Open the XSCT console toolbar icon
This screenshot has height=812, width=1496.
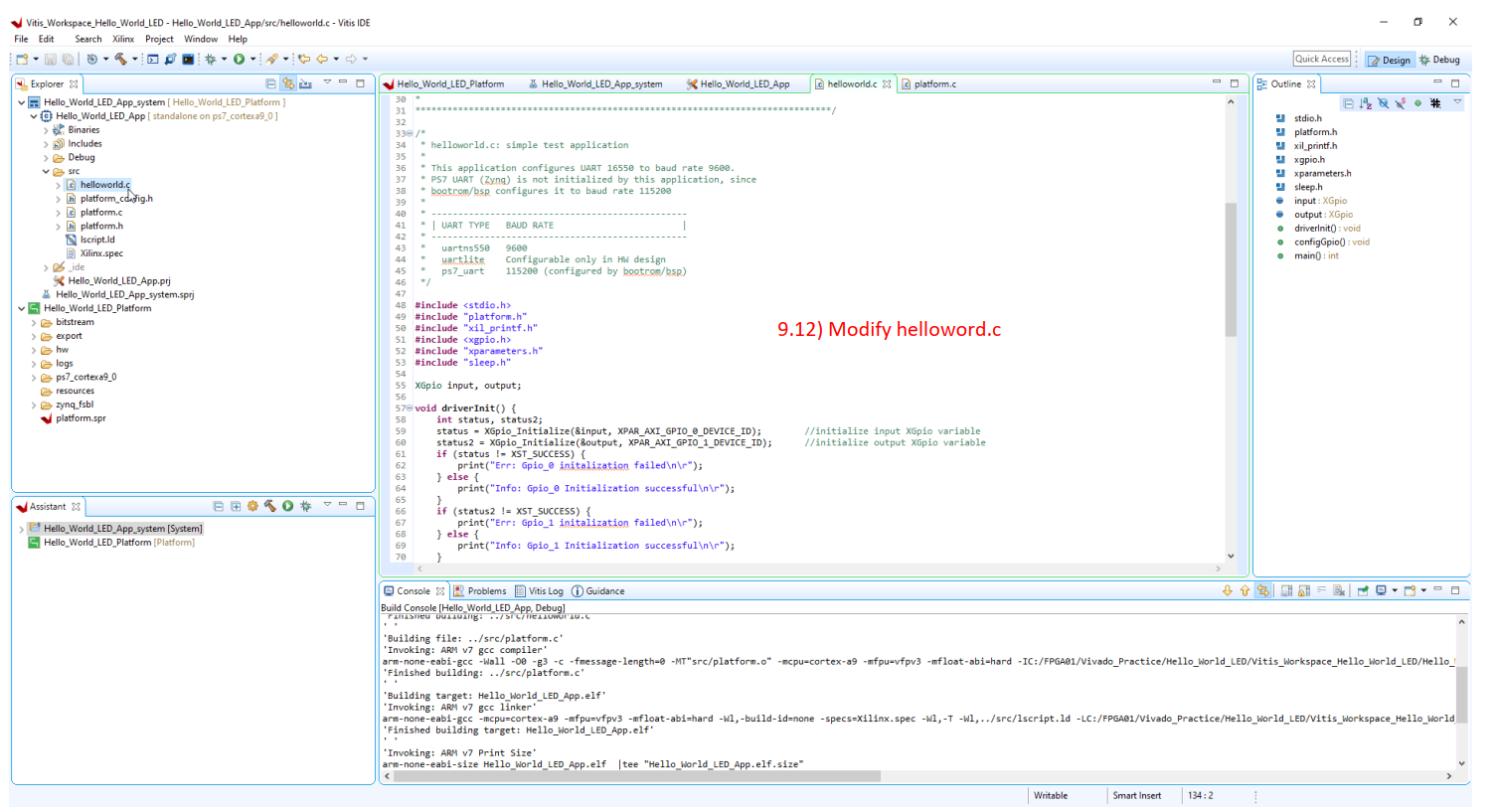152,60
